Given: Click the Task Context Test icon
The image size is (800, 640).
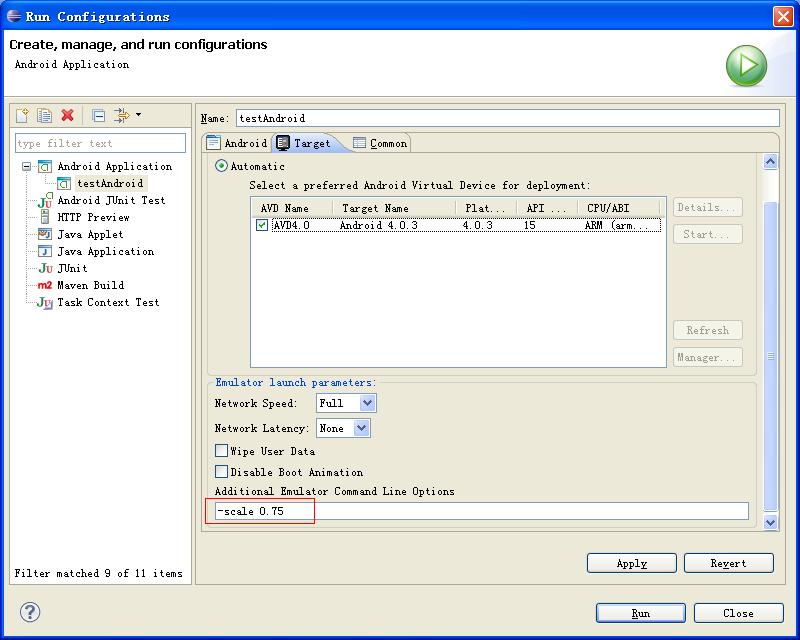Looking at the screenshot, I should pyautogui.click(x=45, y=303).
